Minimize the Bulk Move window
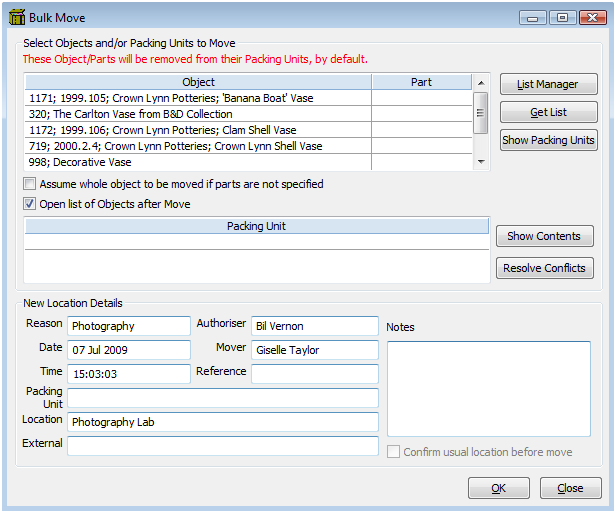This screenshot has width=616, height=511. [532, 18]
